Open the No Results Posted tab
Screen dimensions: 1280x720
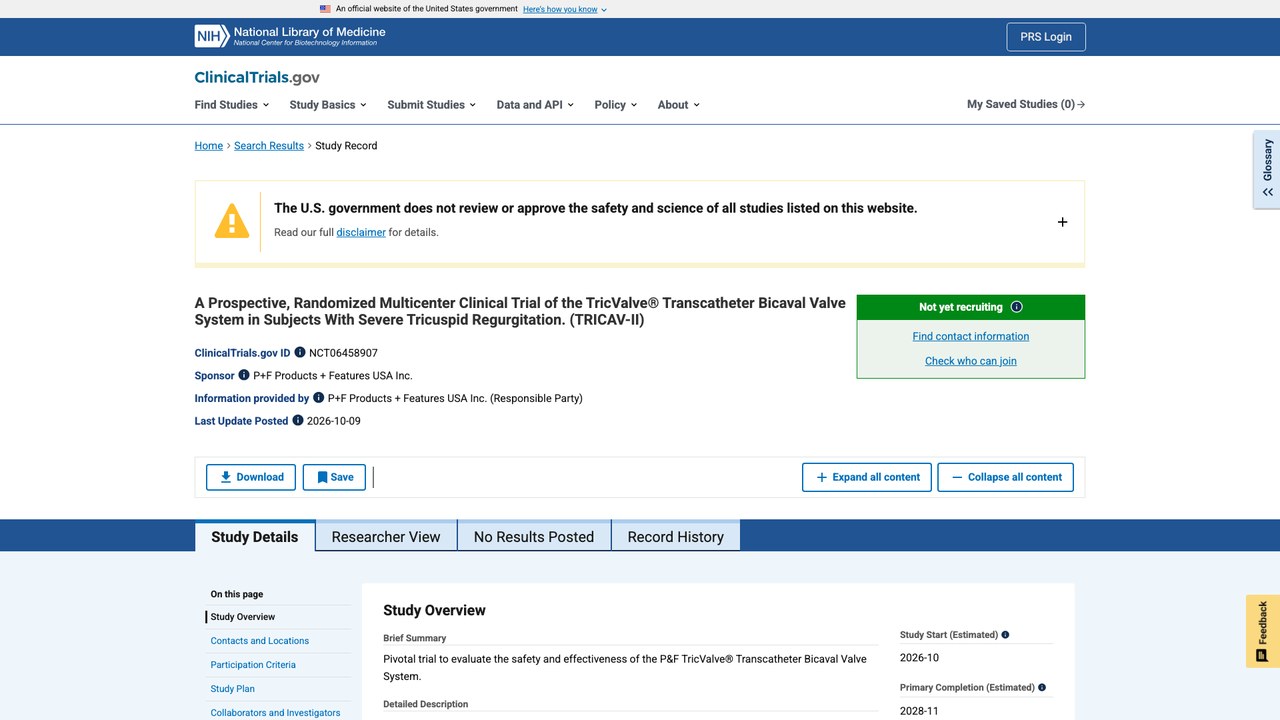coord(534,537)
